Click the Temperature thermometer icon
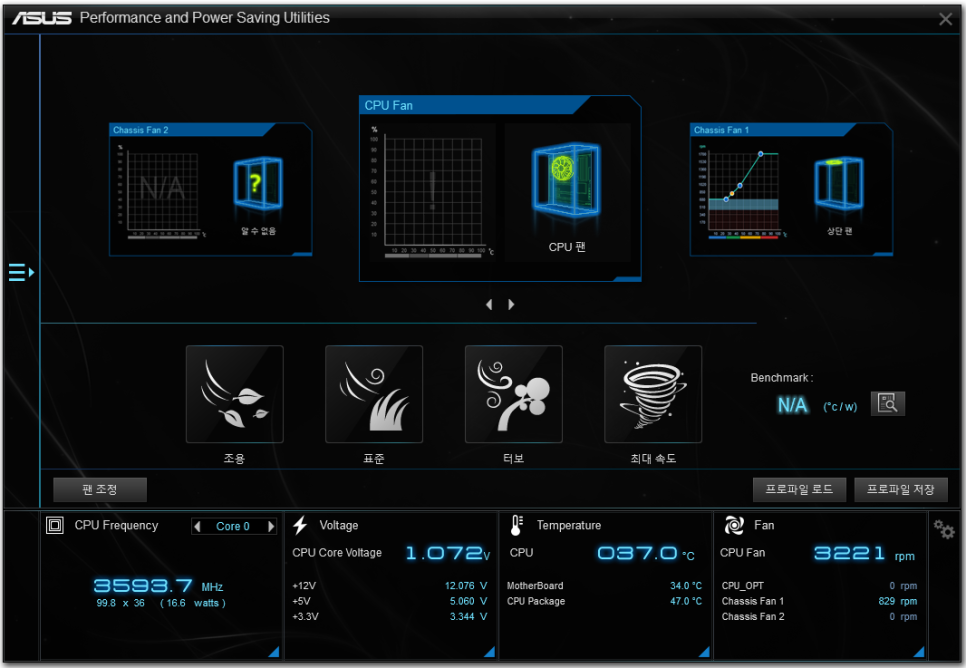This screenshot has height=668, width=966. (516, 525)
